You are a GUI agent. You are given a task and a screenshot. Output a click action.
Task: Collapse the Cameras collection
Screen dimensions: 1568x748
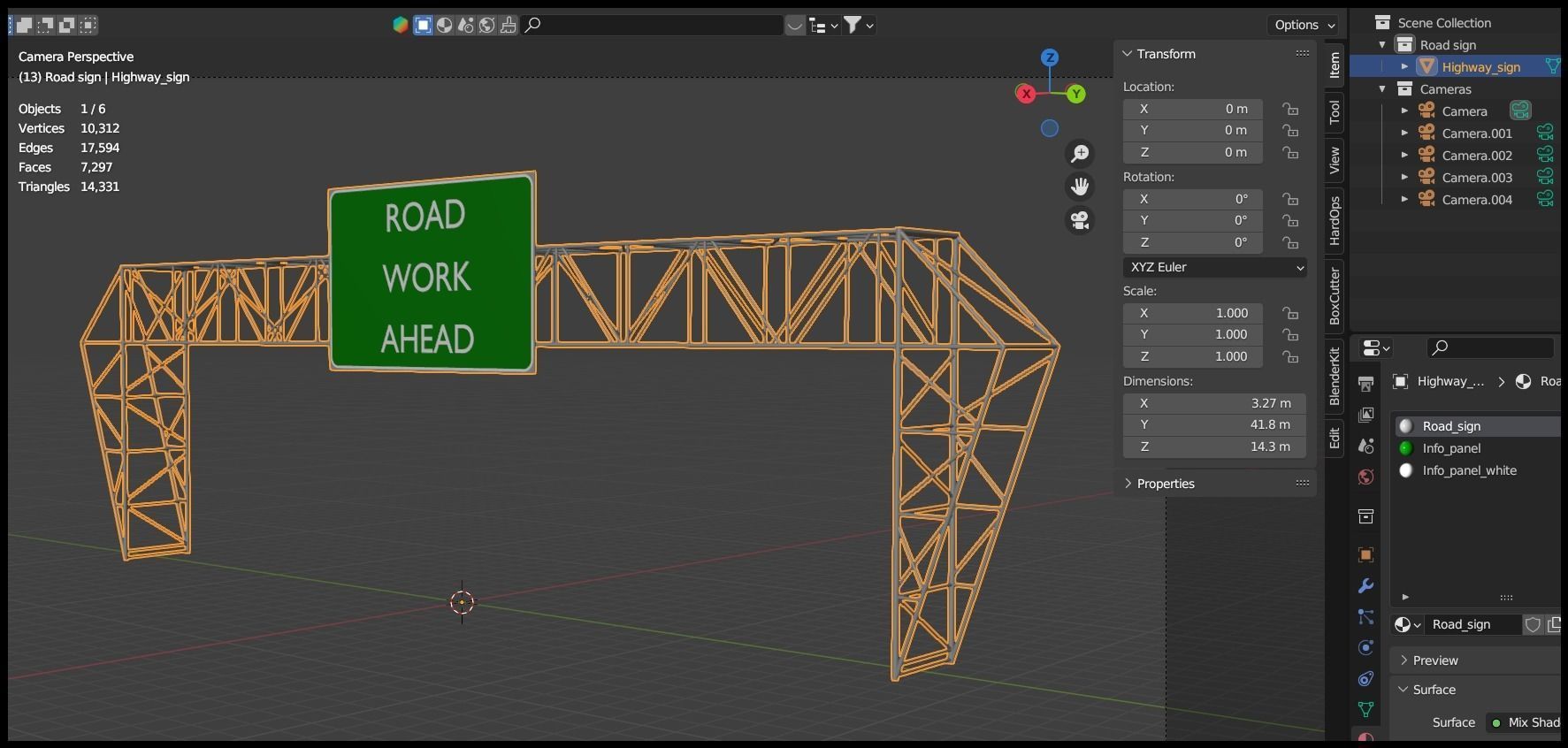pyautogui.click(x=1382, y=89)
